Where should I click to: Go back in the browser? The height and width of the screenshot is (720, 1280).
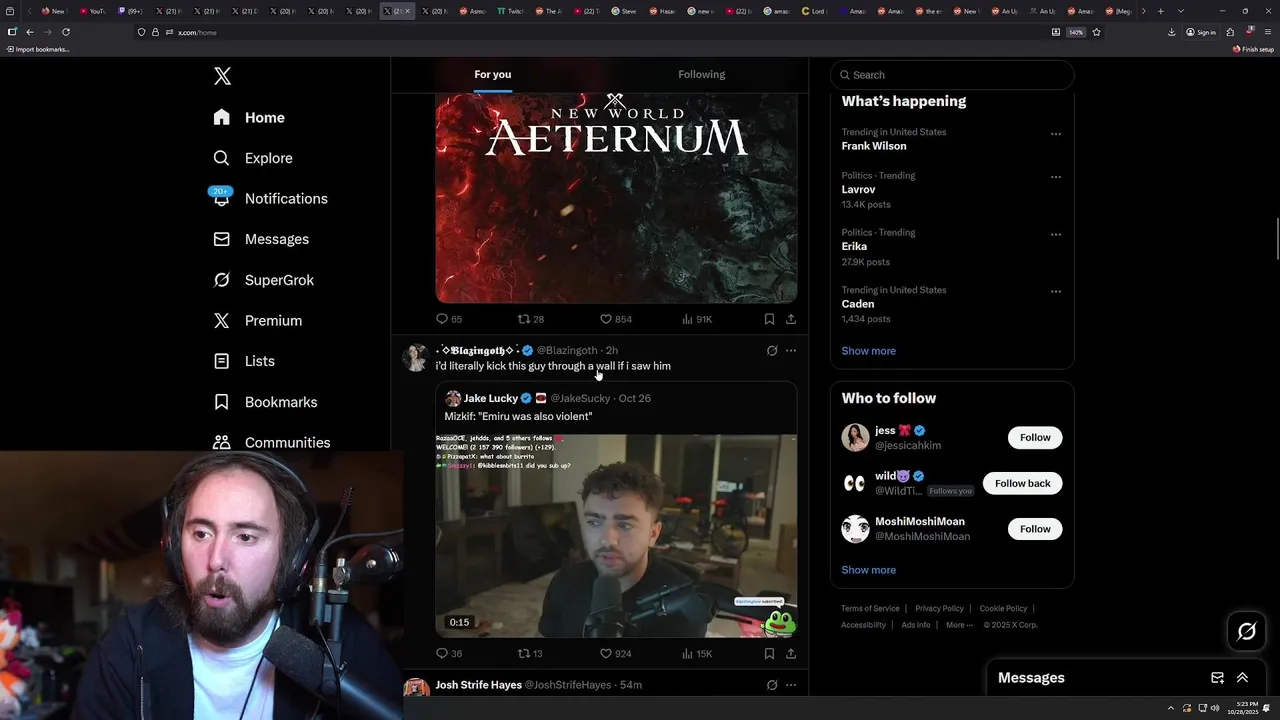coord(30,32)
